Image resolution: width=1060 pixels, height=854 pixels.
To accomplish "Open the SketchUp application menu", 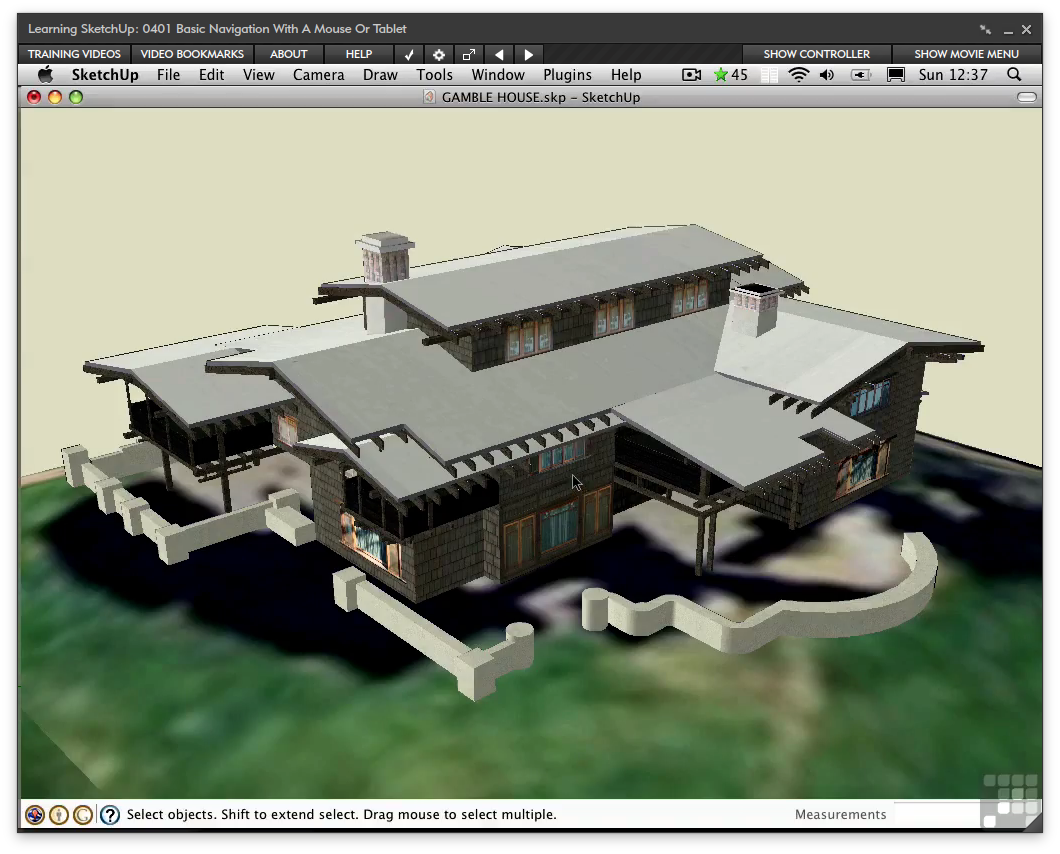I will click(105, 75).
